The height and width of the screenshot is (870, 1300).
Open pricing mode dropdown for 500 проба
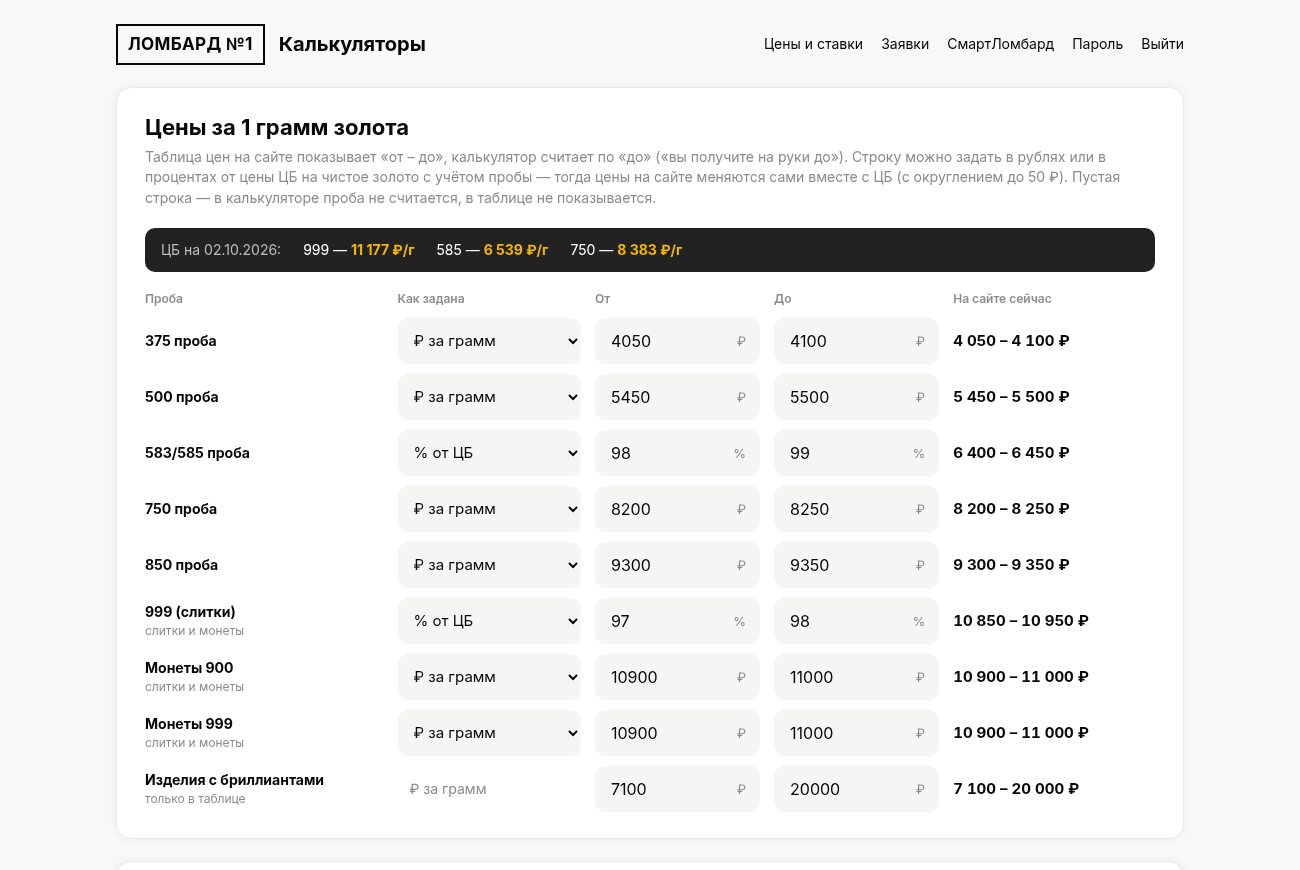(x=489, y=397)
